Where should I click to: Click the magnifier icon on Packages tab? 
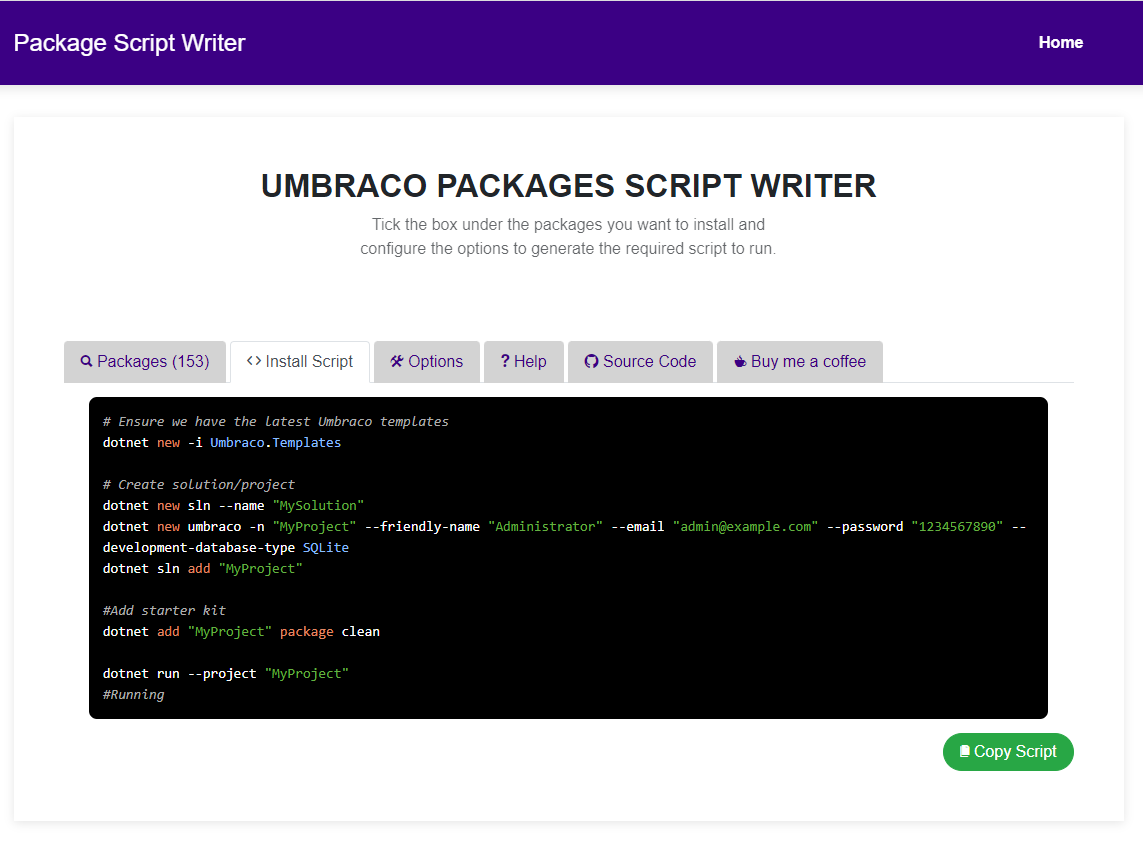point(86,362)
